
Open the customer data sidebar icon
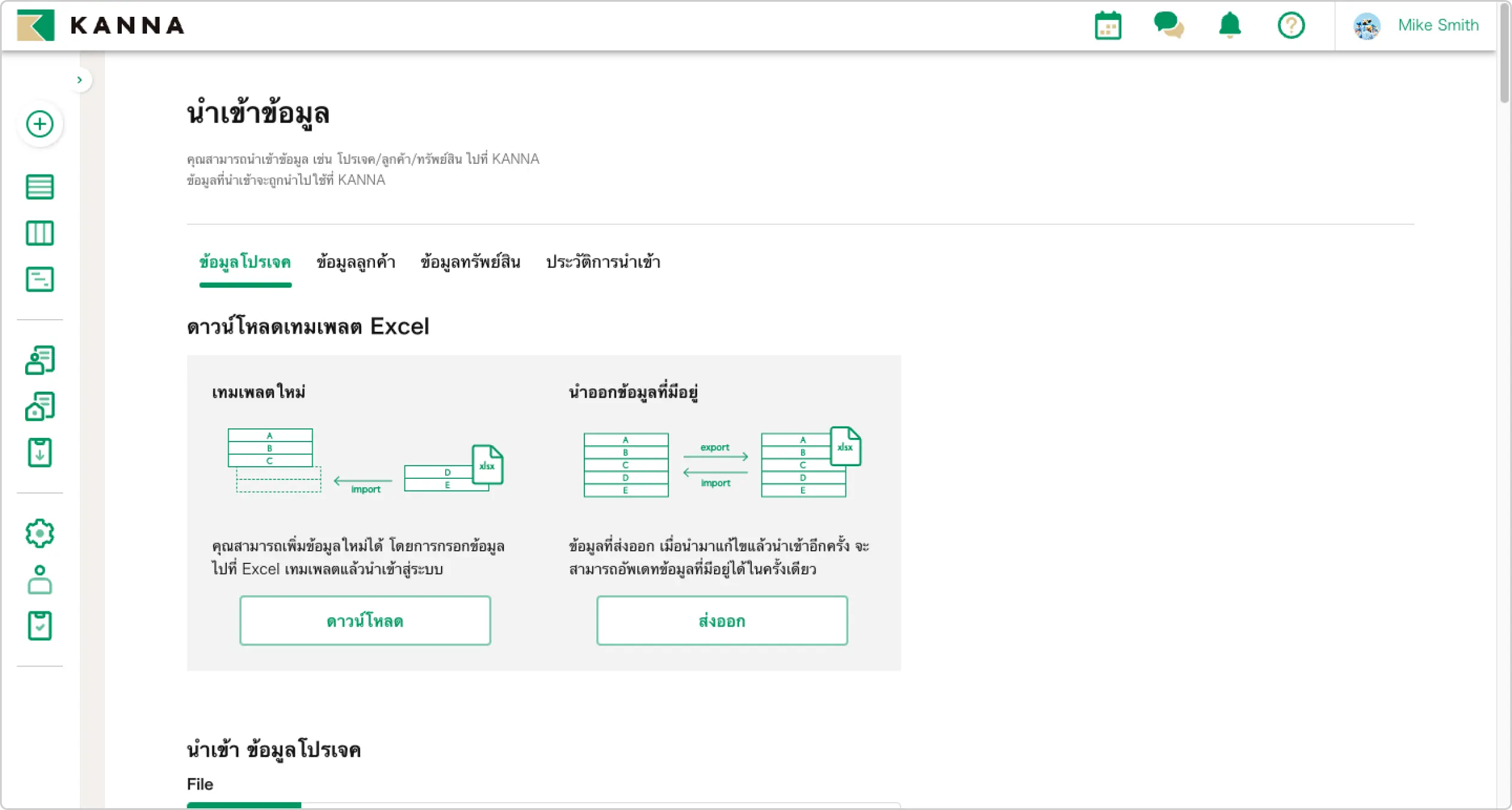click(x=40, y=360)
